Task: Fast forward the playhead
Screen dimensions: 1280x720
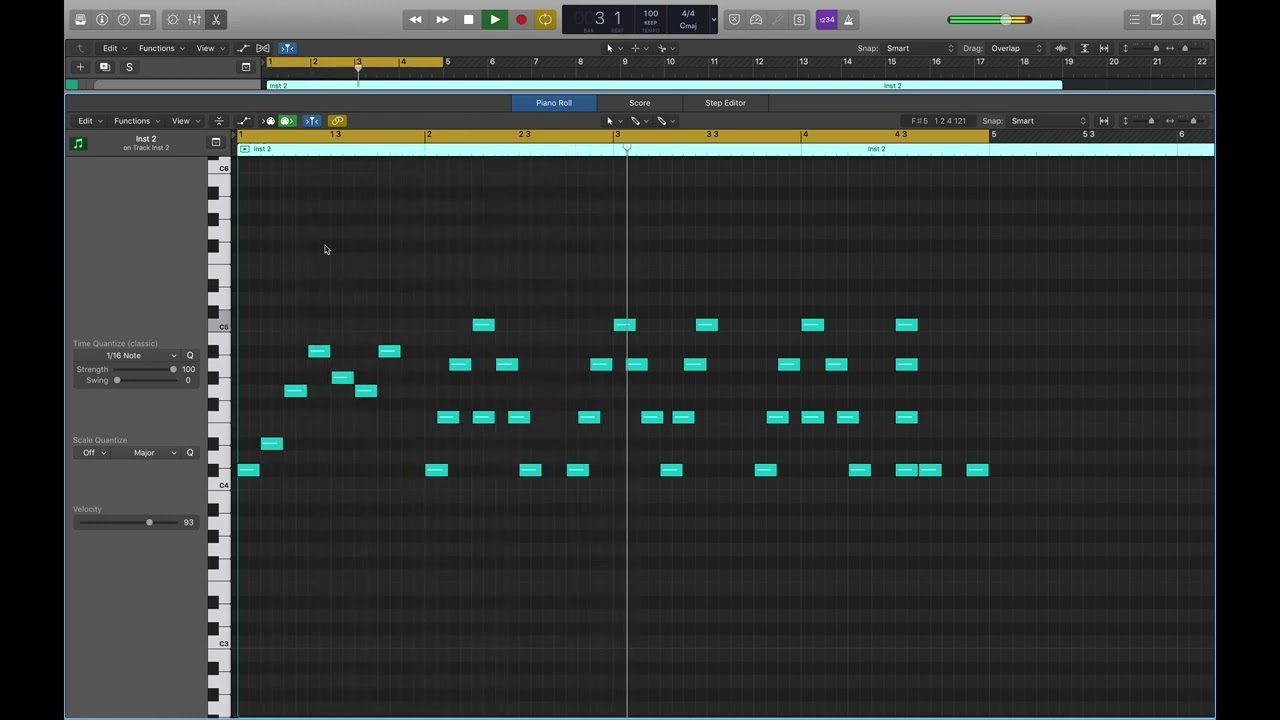Action: tap(442, 20)
